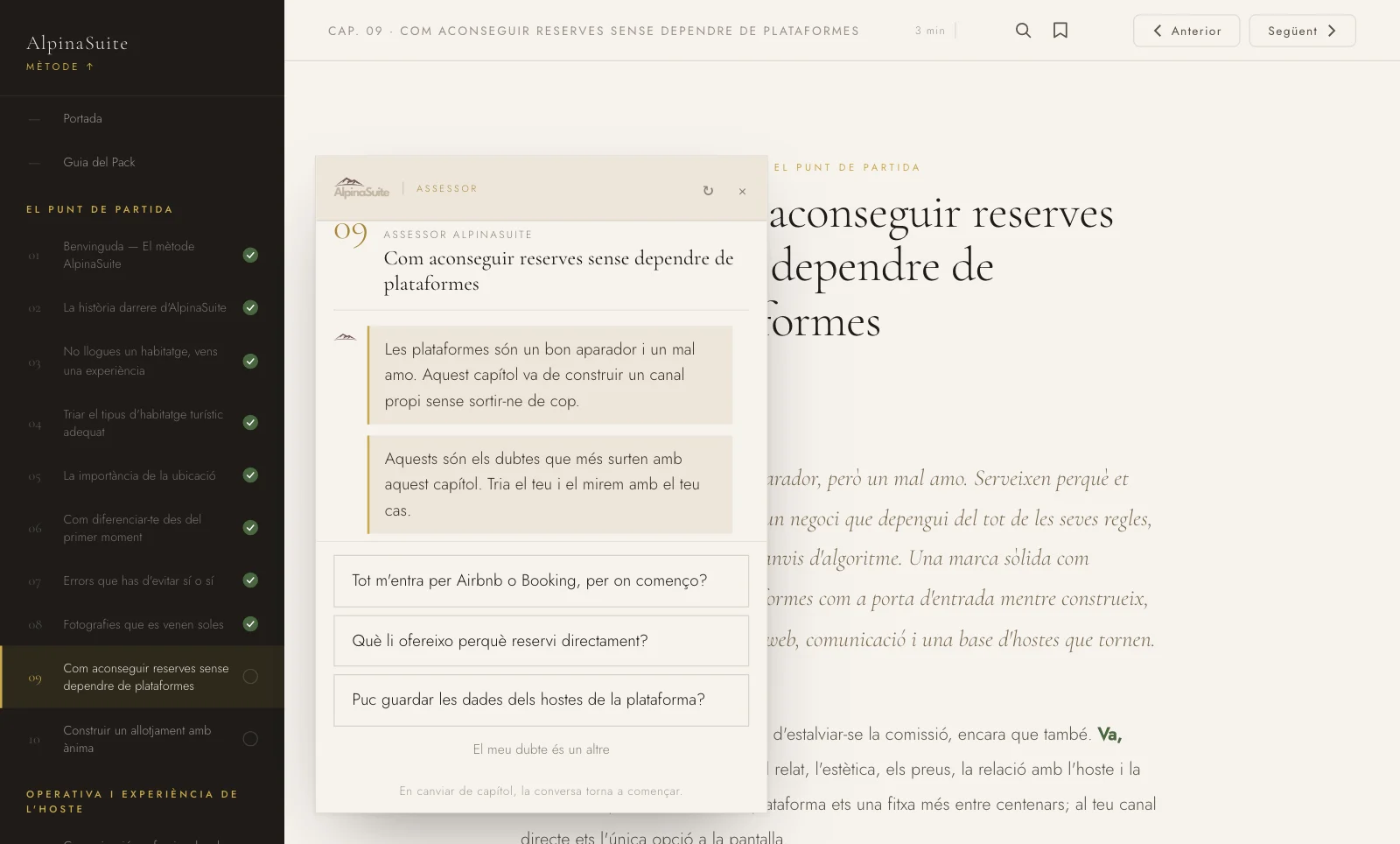
Task: Restart the assessor conversation with the refresh icon
Action: coord(708,191)
